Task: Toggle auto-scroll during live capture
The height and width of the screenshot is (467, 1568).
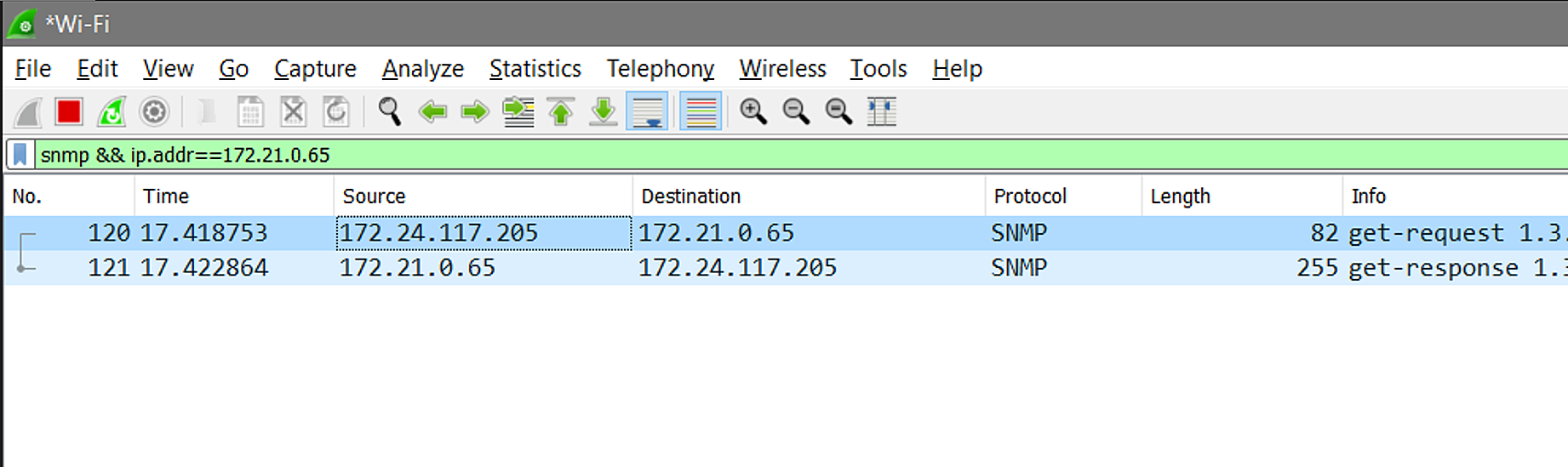Action: click(647, 111)
